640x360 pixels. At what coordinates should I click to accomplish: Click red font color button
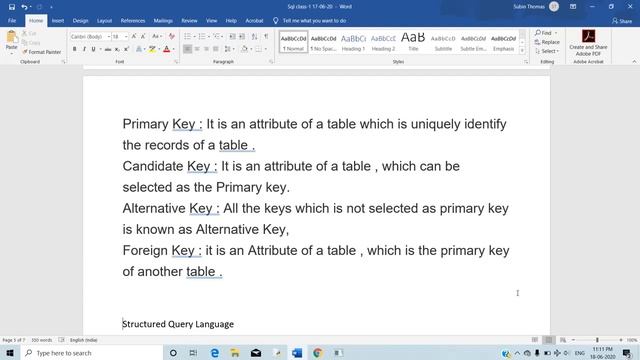click(x=167, y=49)
